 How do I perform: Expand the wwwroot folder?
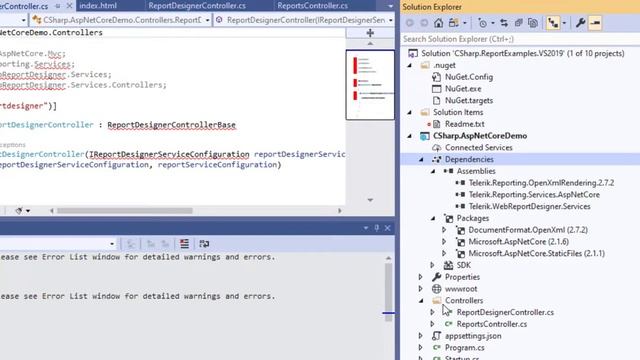(x=421, y=289)
